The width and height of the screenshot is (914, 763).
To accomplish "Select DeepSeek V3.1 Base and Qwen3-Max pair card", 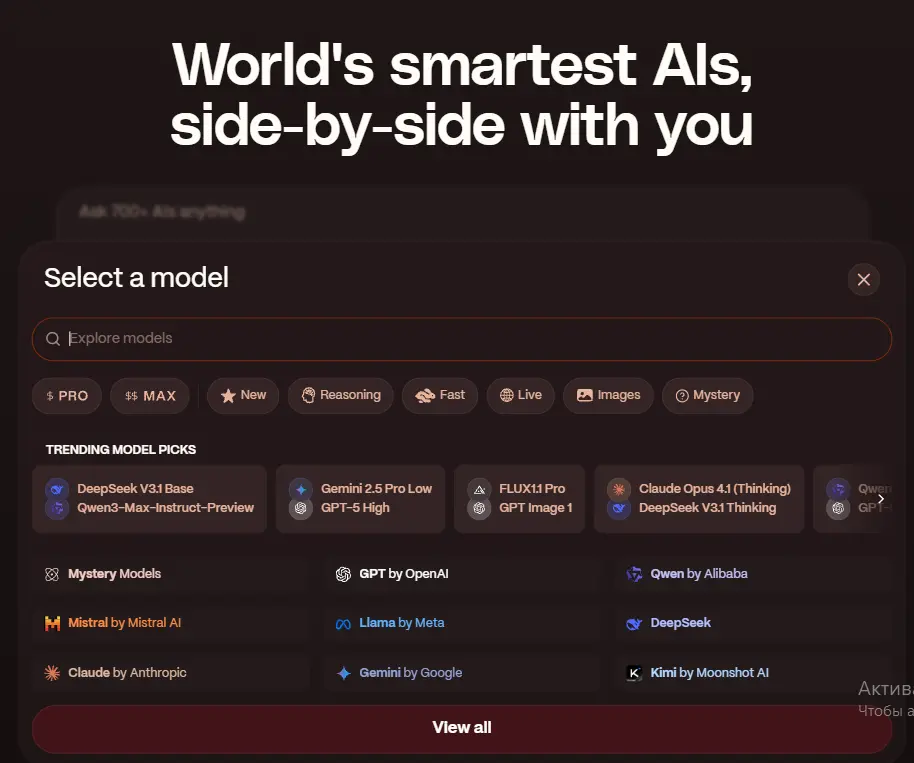I will (149, 498).
